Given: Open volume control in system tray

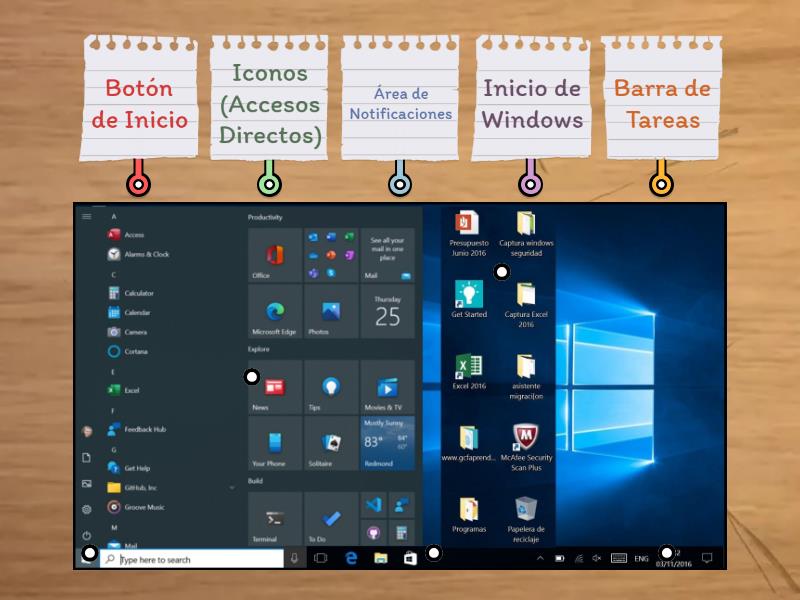Looking at the screenshot, I should (x=596, y=558).
